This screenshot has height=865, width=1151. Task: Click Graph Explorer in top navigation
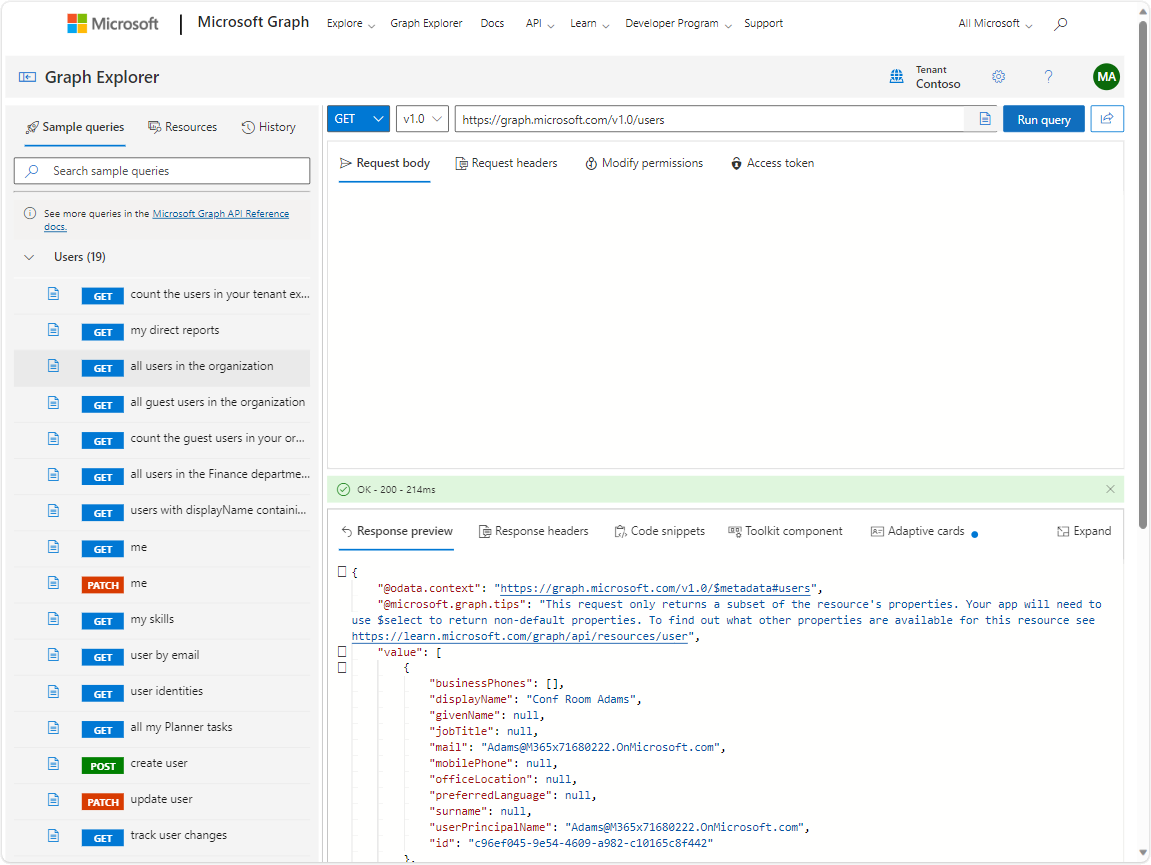click(x=426, y=23)
